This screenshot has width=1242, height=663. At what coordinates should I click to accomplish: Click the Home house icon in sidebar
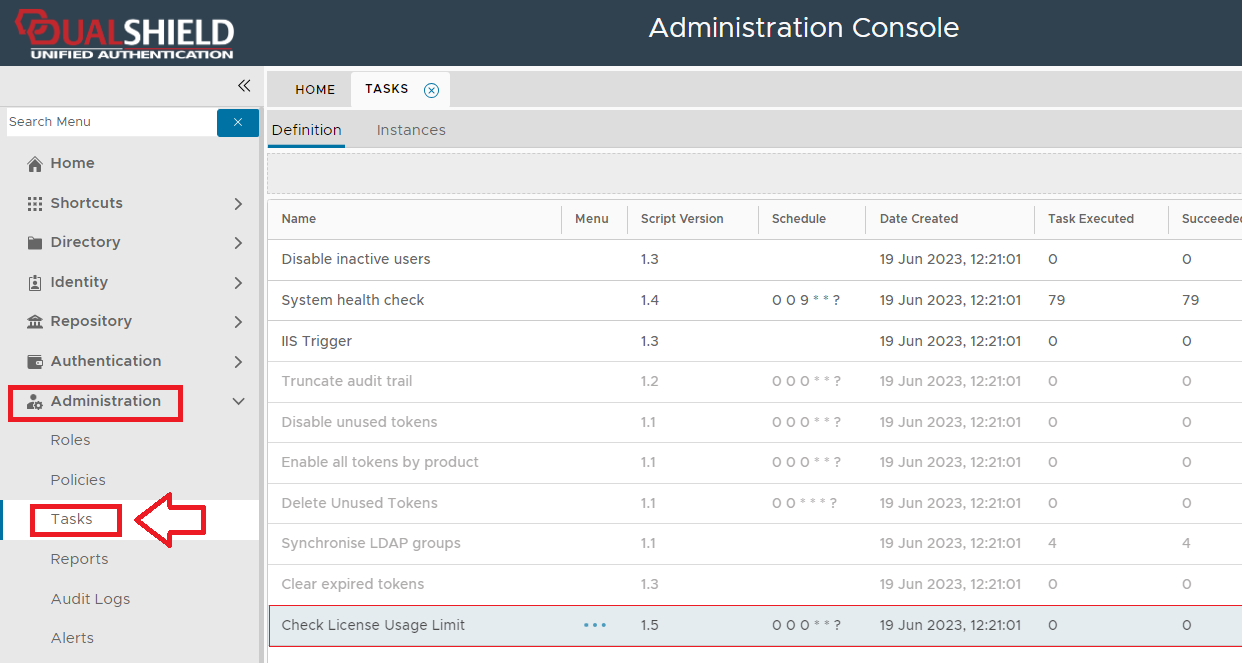(35, 164)
